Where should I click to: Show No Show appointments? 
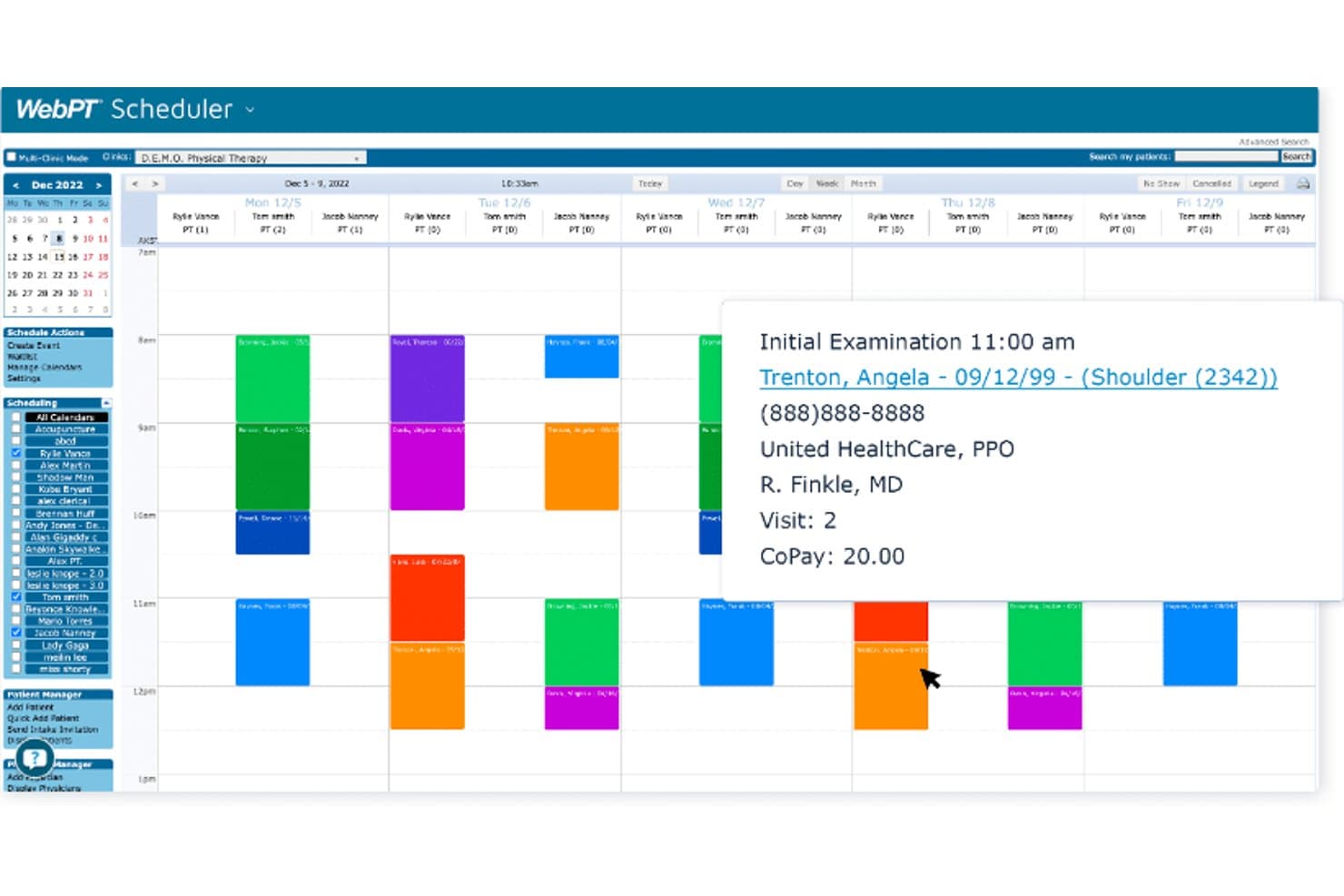1161,183
